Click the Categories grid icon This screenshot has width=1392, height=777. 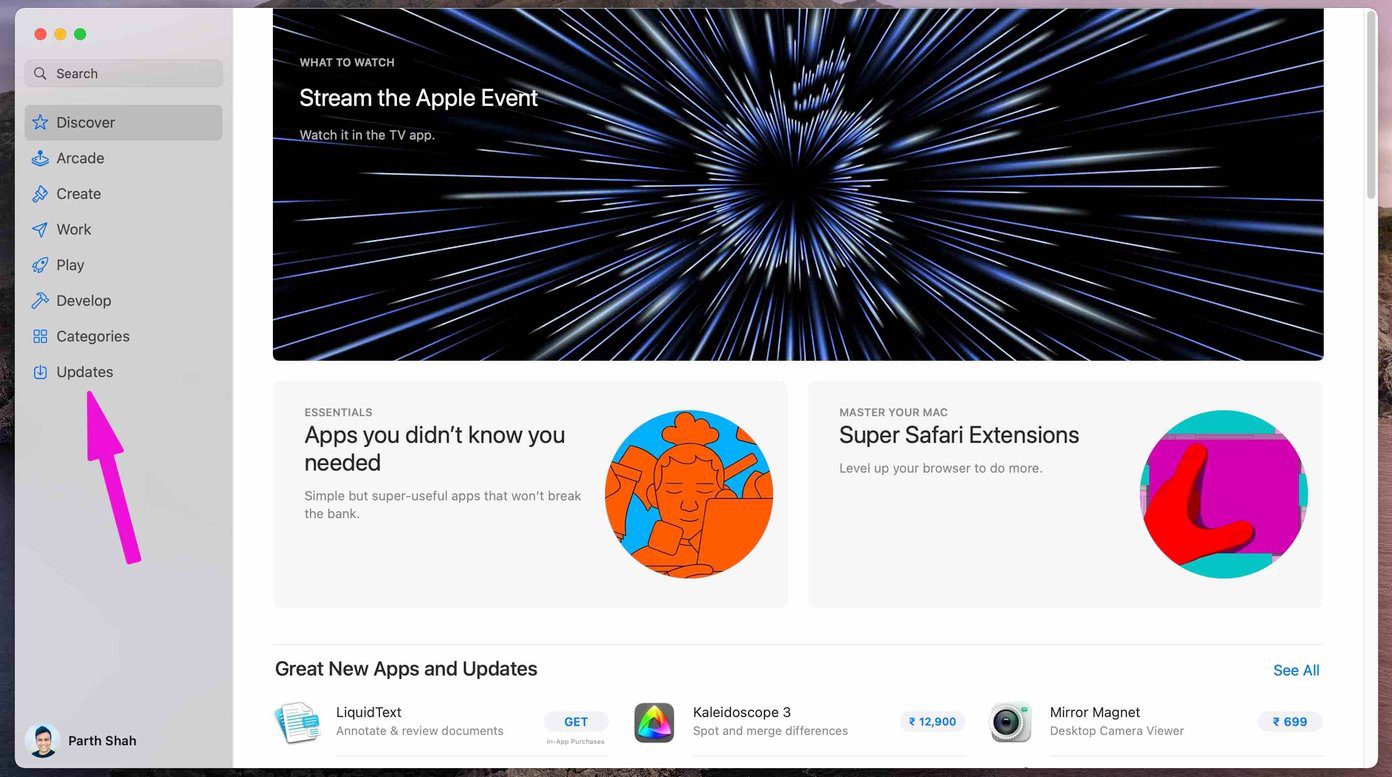(40, 336)
